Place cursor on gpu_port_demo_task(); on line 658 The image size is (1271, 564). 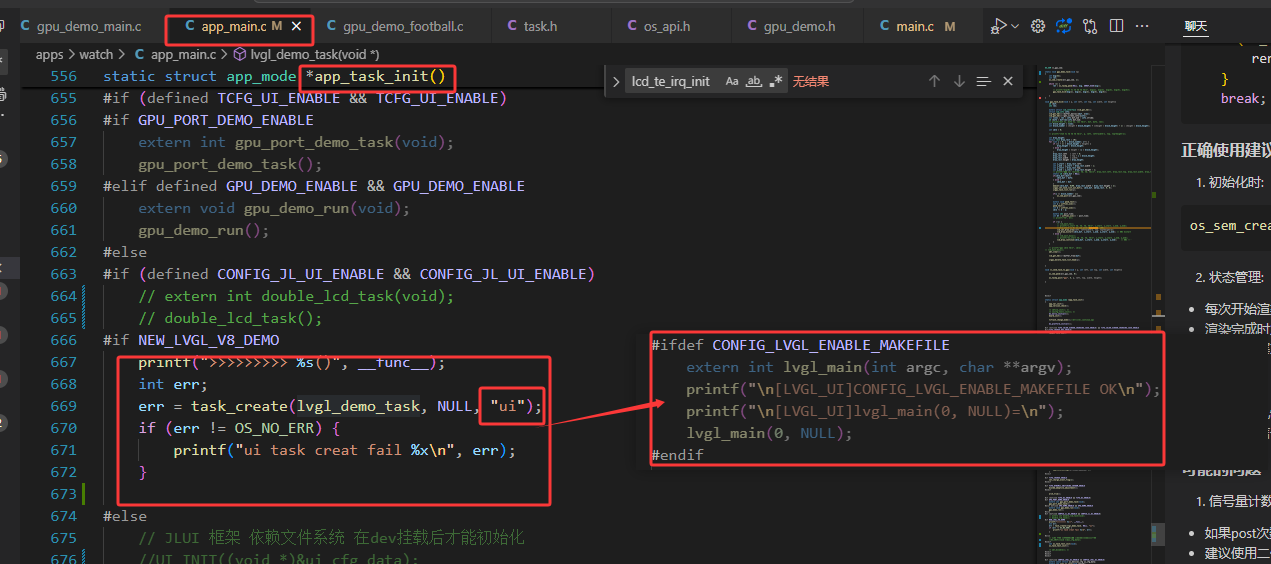pos(230,164)
